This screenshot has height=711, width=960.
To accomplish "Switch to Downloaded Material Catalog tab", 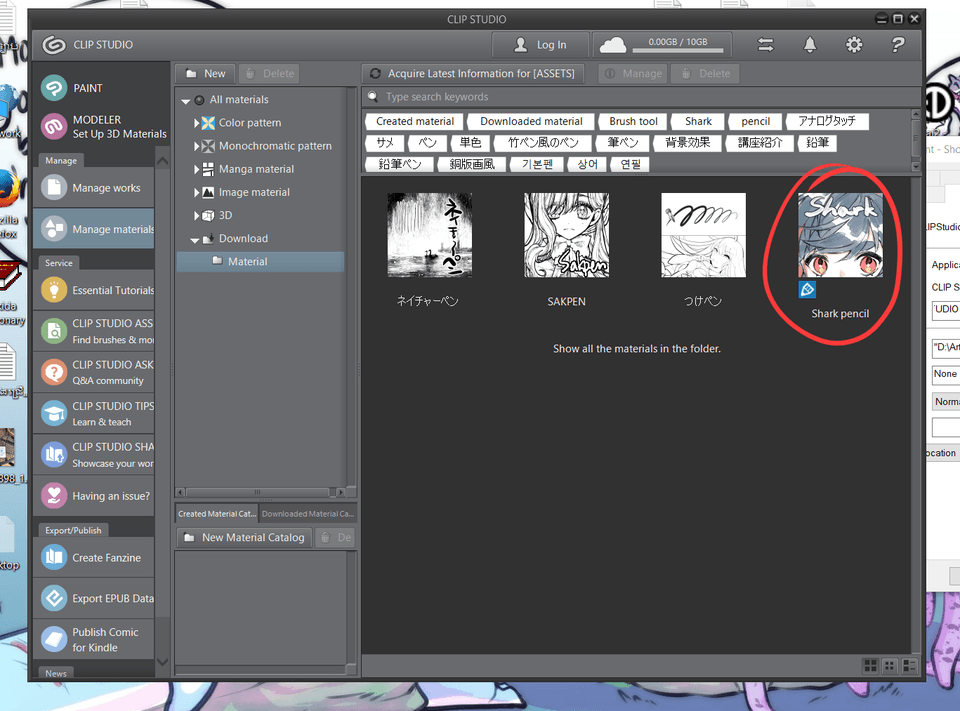I will click(x=307, y=513).
